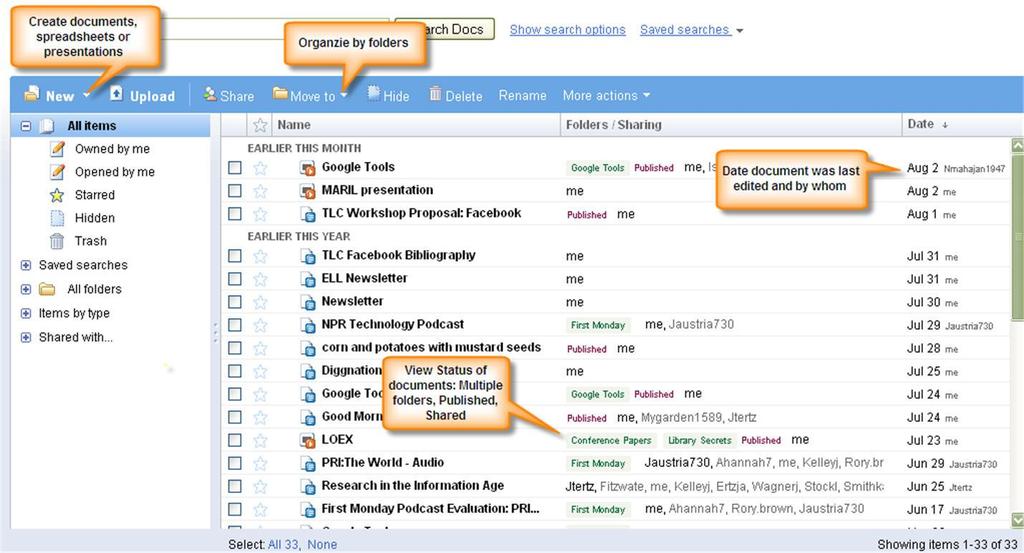The width and height of the screenshot is (1024, 553).
Task: Click the scrollbar down arrow
Action: click(1017, 520)
